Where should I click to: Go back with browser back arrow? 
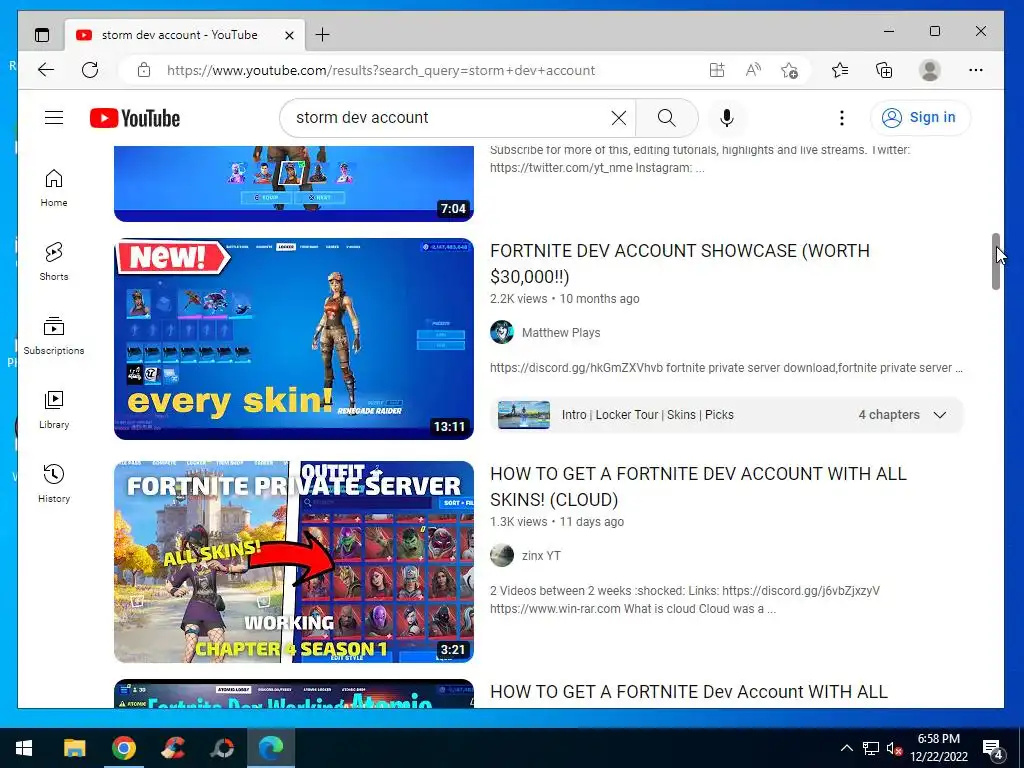(x=46, y=70)
